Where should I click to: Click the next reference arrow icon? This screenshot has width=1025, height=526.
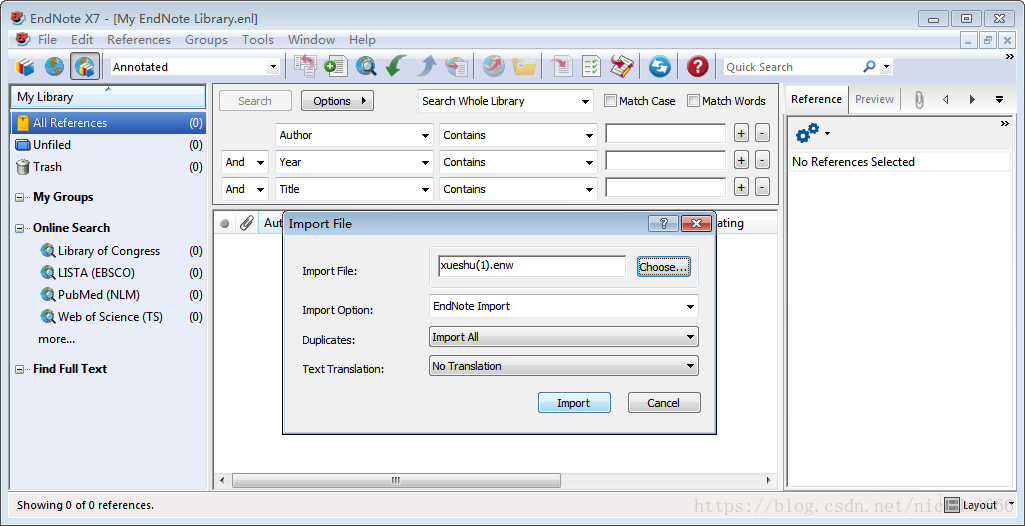tap(972, 100)
